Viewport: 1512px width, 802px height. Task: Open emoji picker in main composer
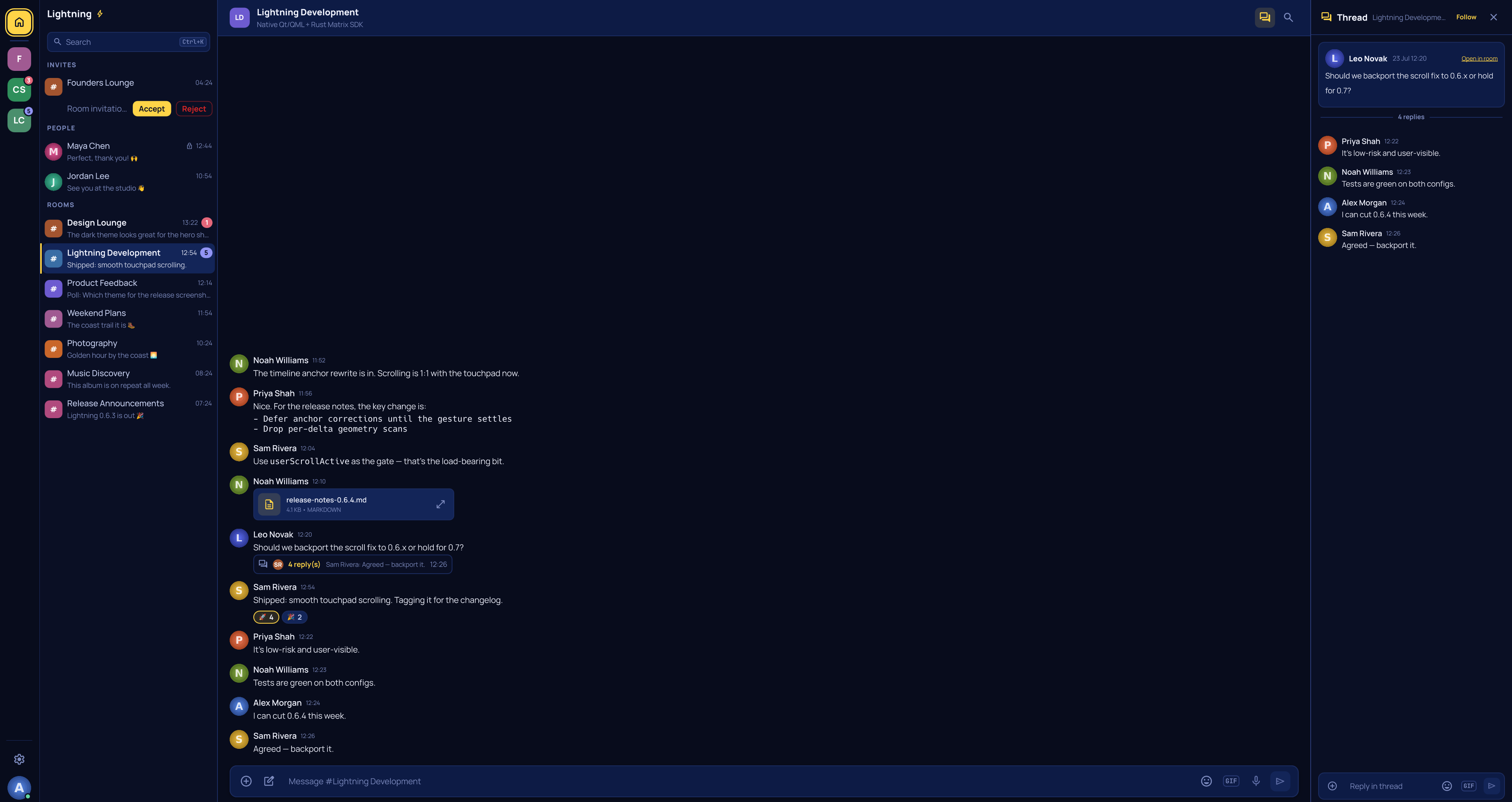tap(1206, 781)
